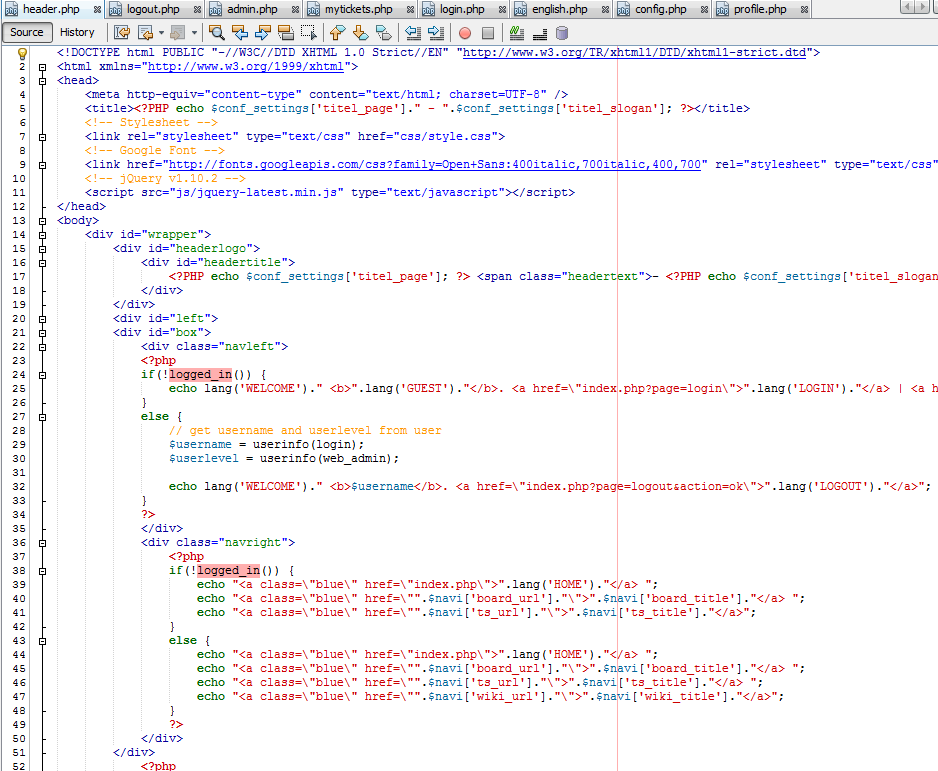Image resolution: width=938 pixels, height=771 pixels.
Task: Click the Last Edit location icon
Action: click(122, 32)
